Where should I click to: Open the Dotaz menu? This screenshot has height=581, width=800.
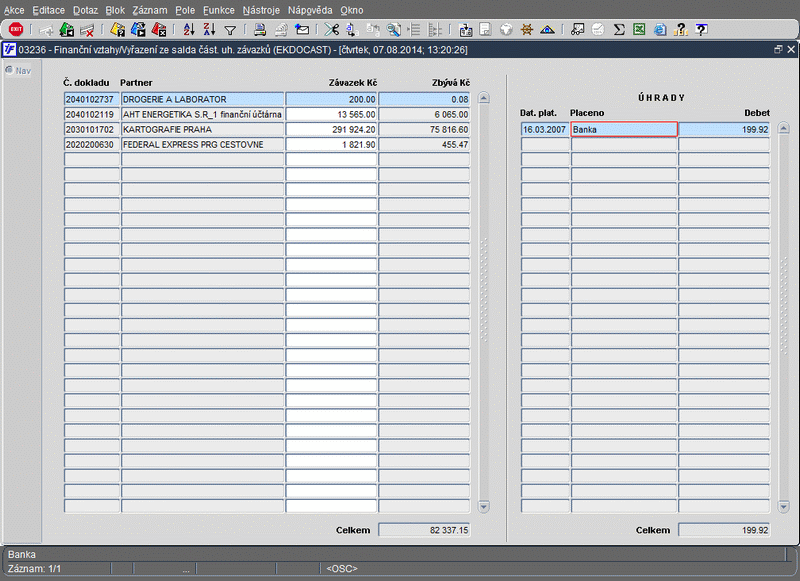click(85, 10)
